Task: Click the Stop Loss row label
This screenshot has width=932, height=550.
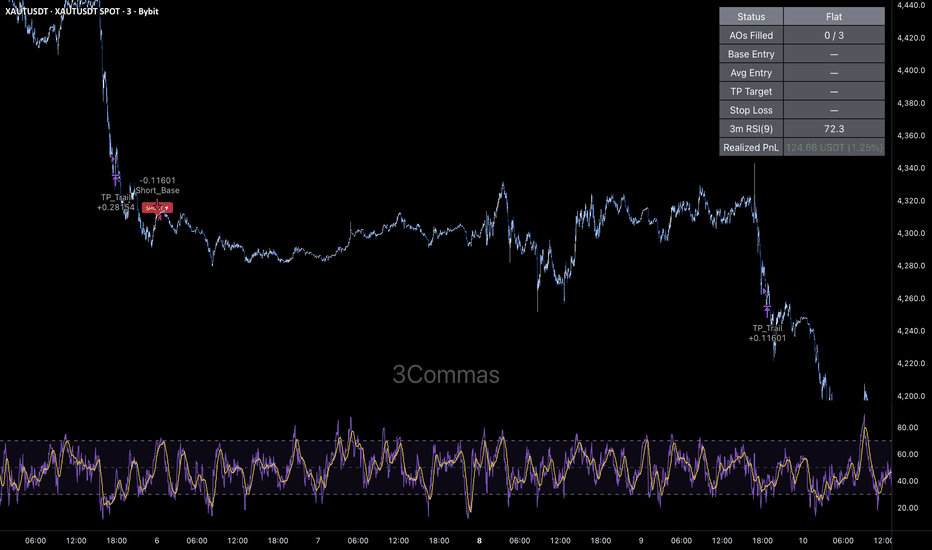Action: click(x=751, y=110)
